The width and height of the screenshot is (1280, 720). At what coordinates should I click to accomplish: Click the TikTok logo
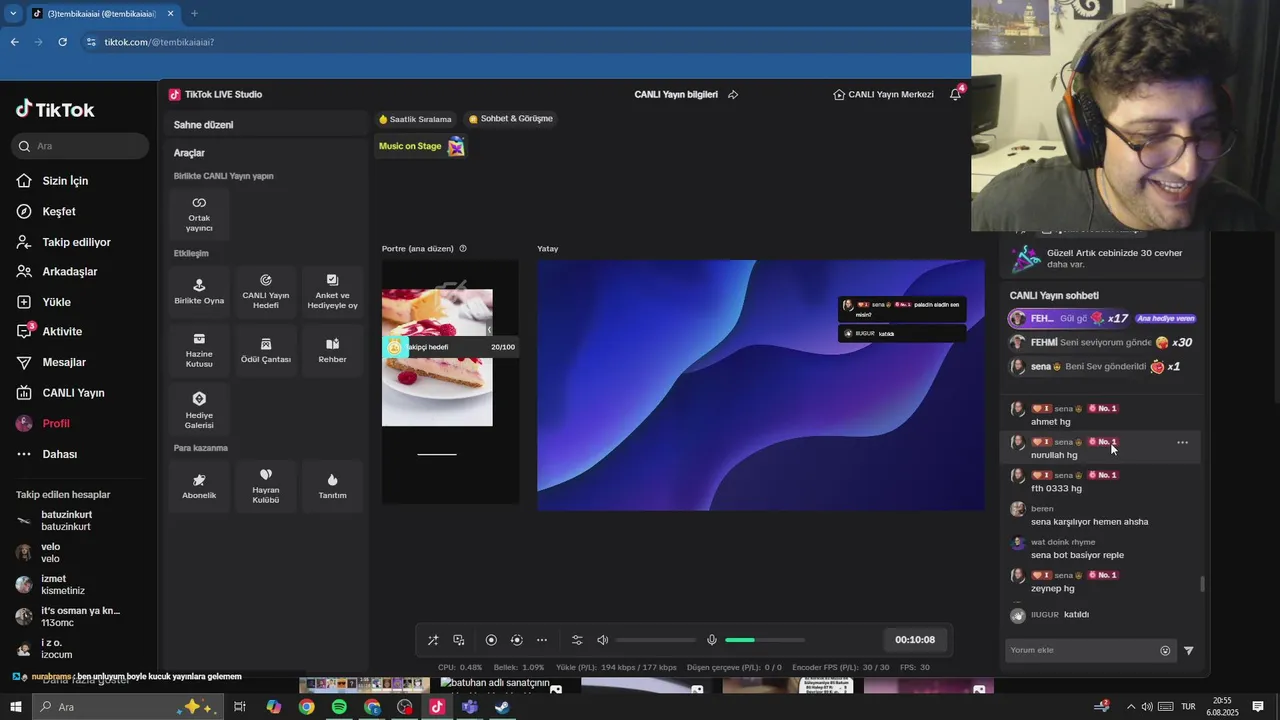coord(55,110)
